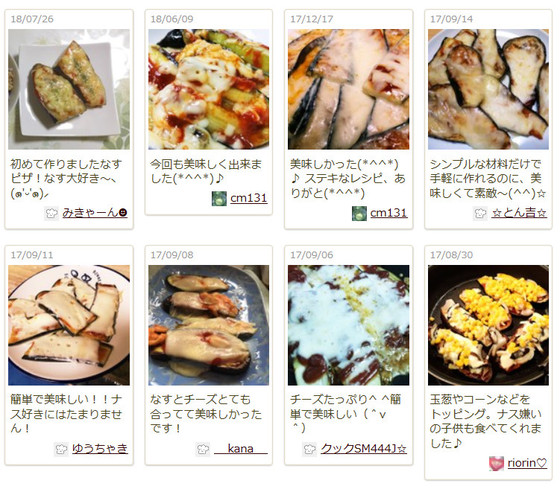Click cm131's avatar under the 18/06/09 post
Viewport: 560px width, 489px height.
(x=219, y=199)
